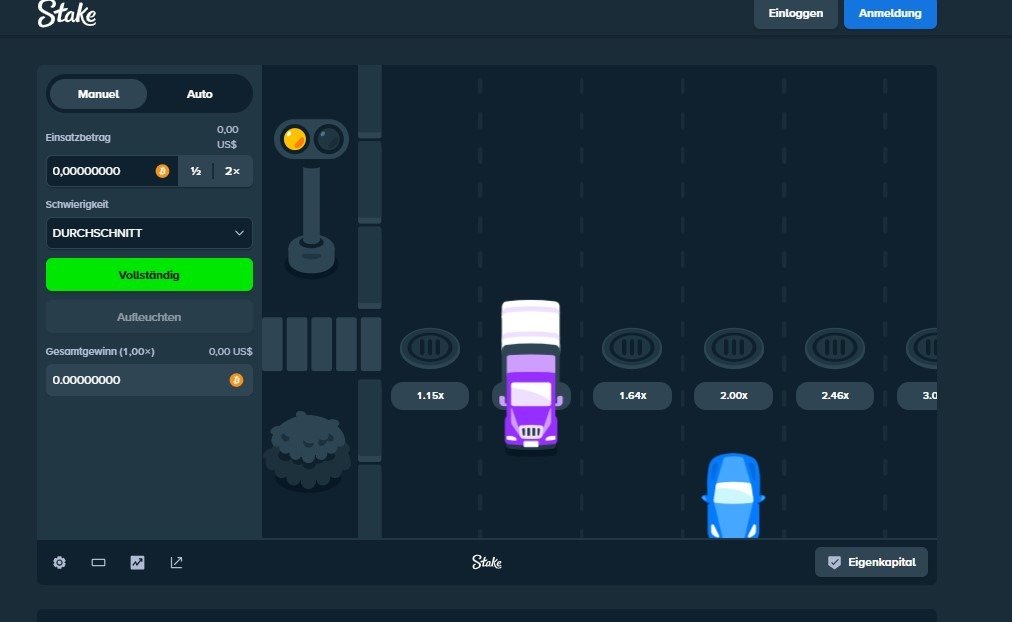Click the manhole above 2.00x multiplier
This screenshot has height=622, width=1012.
point(733,348)
